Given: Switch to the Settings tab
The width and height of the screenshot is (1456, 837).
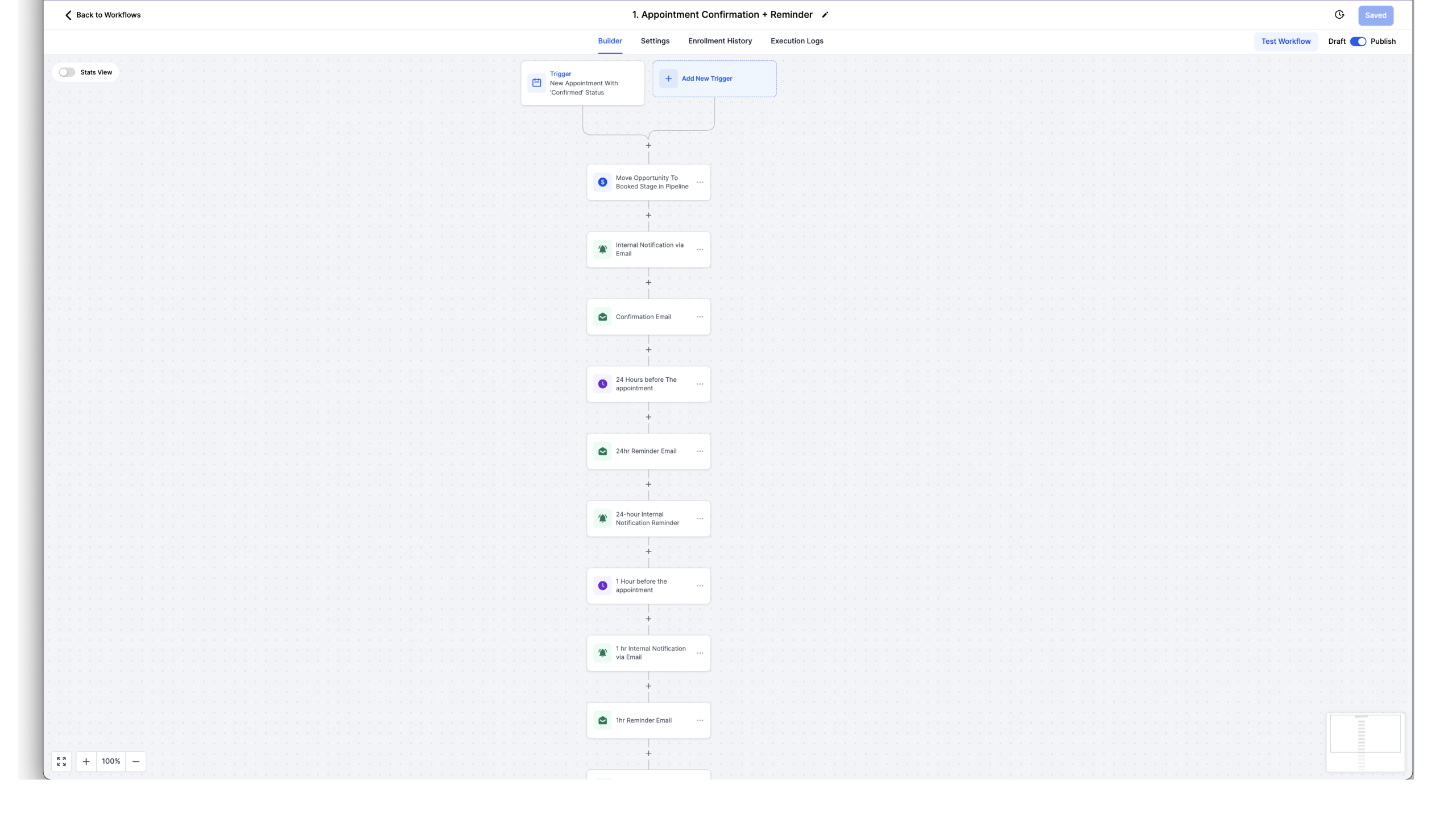Looking at the screenshot, I should pyautogui.click(x=655, y=42).
